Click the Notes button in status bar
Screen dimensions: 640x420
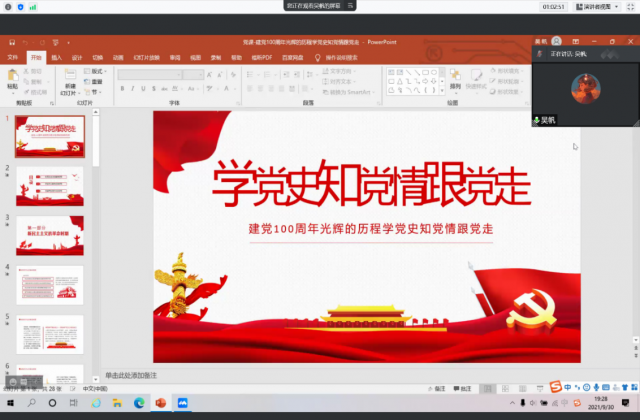pos(437,387)
